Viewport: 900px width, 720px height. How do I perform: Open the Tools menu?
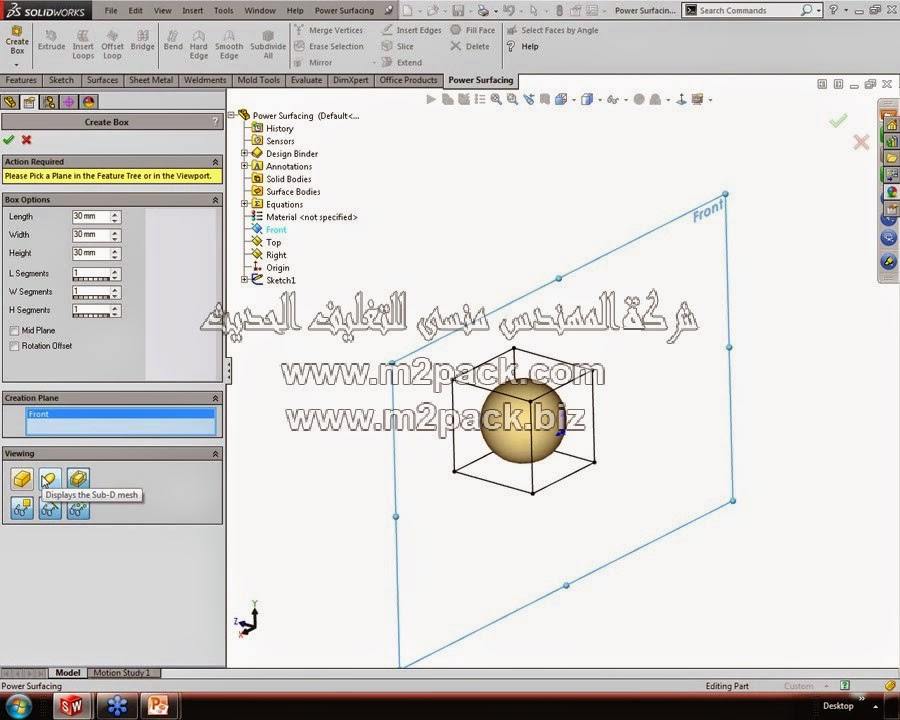pos(223,10)
